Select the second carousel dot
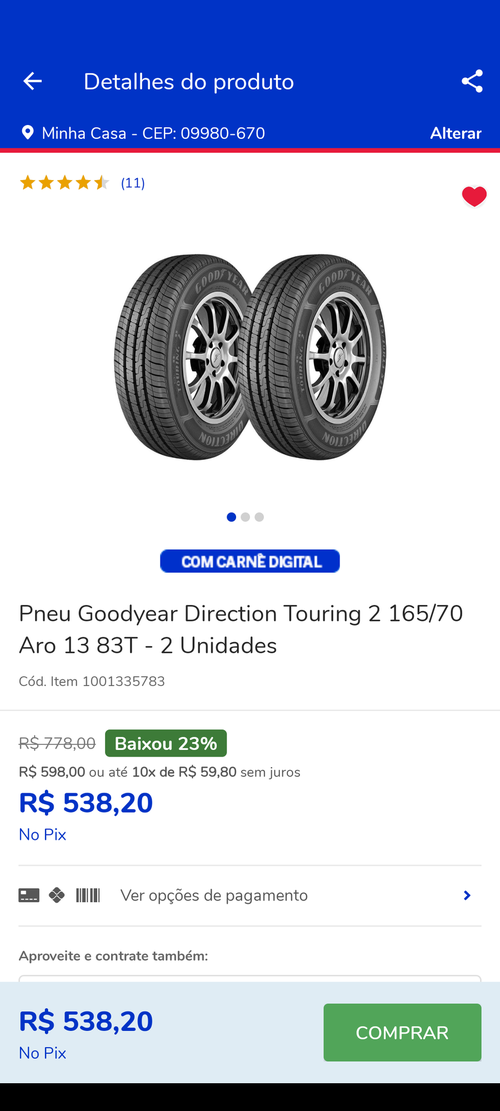The height and width of the screenshot is (1111, 500). point(245,517)
